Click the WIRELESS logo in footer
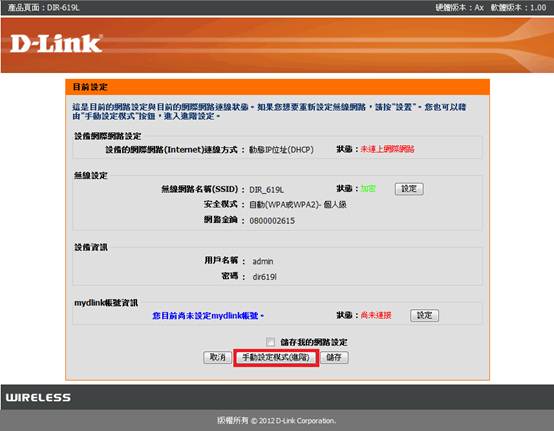Viewport: 554px width, 431px height. 38,397
